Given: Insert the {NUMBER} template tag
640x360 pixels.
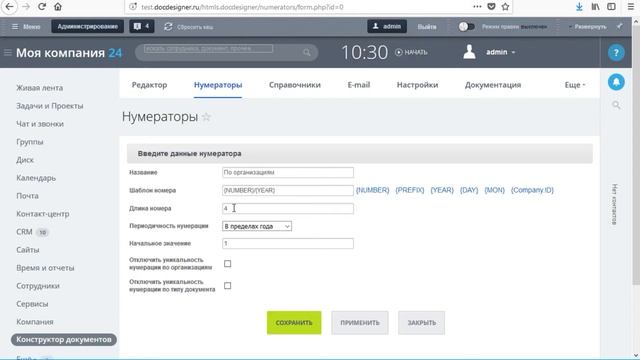Looking at the screenshot, I should 372,190.
